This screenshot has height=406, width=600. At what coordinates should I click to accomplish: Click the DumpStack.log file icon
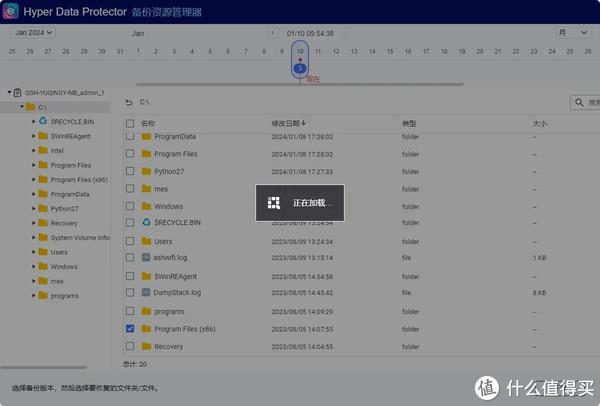click(x=146, y=292)
